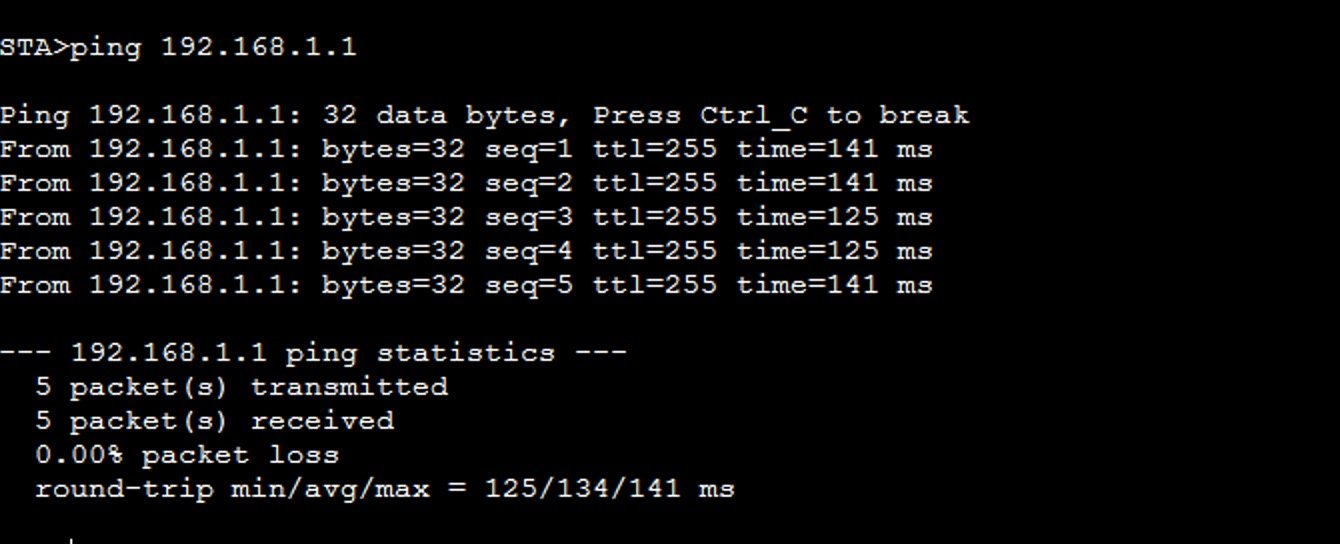Click the '0.00% packet loss' line
This screenshot has height=544, width=1340.
pyautogui.click(x=187, y=455)
